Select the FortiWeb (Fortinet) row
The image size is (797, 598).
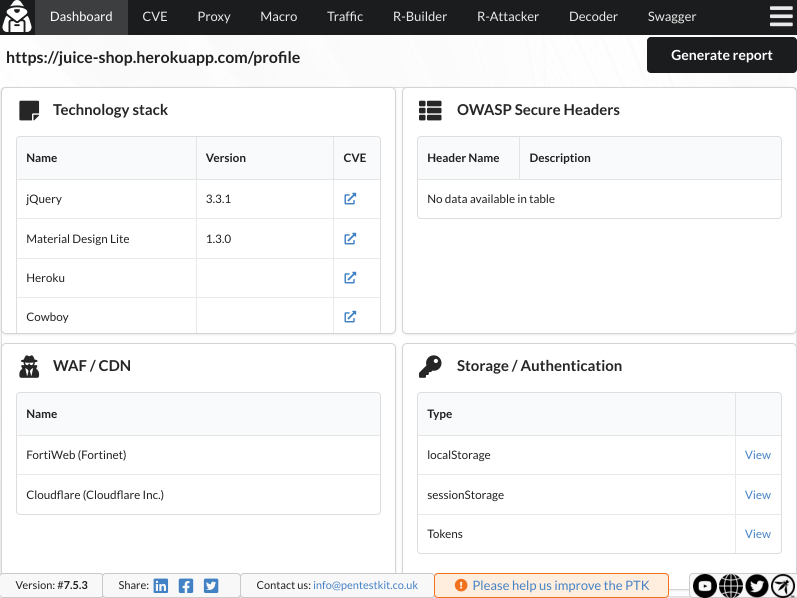198,455
